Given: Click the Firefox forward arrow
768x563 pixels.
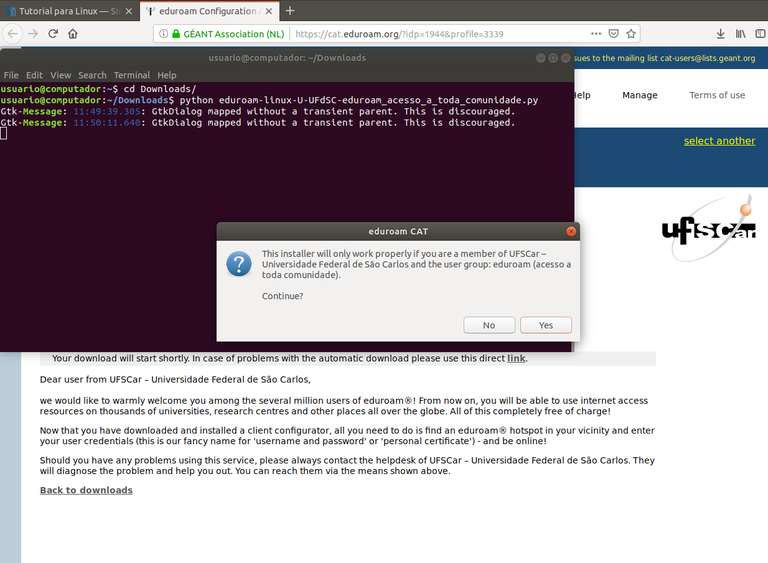Looking at the screenshot, I should pyautogui.click(x=33, y=34).
